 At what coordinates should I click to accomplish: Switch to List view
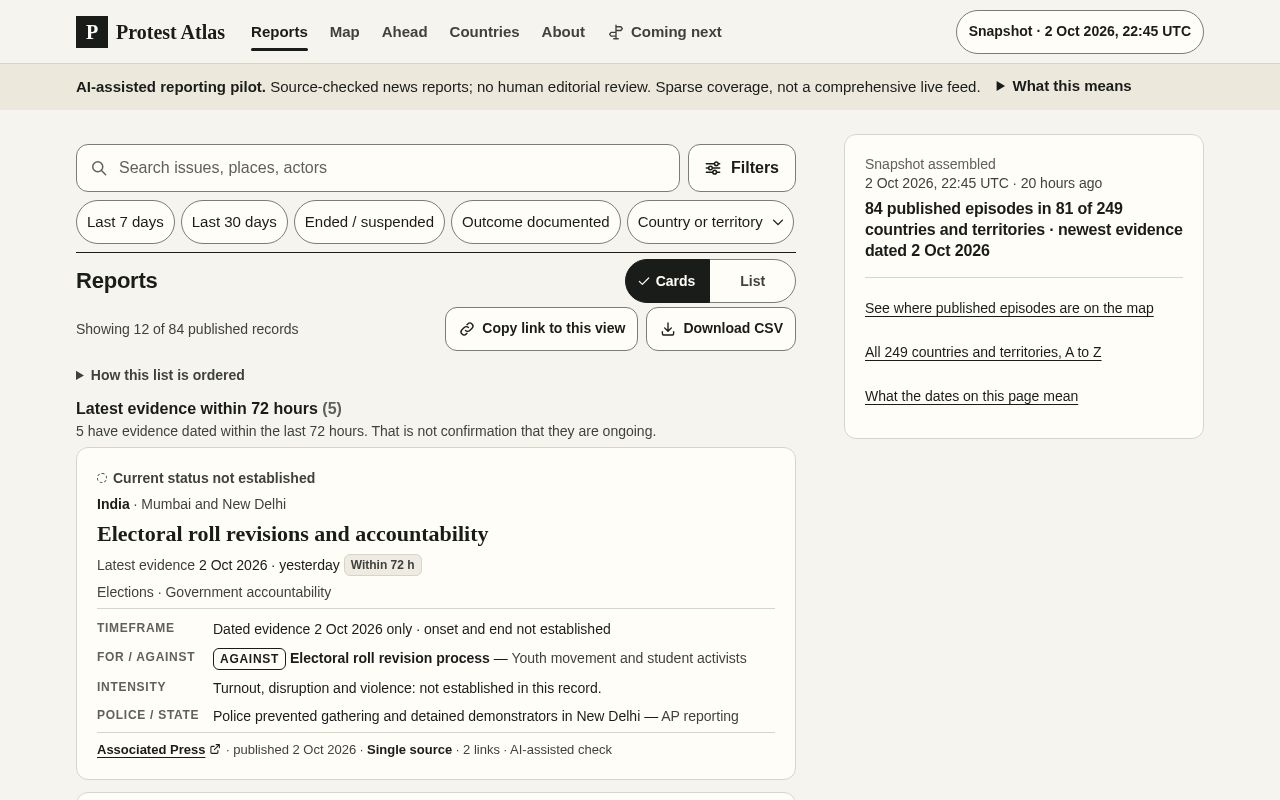click(x=753, y=281)
